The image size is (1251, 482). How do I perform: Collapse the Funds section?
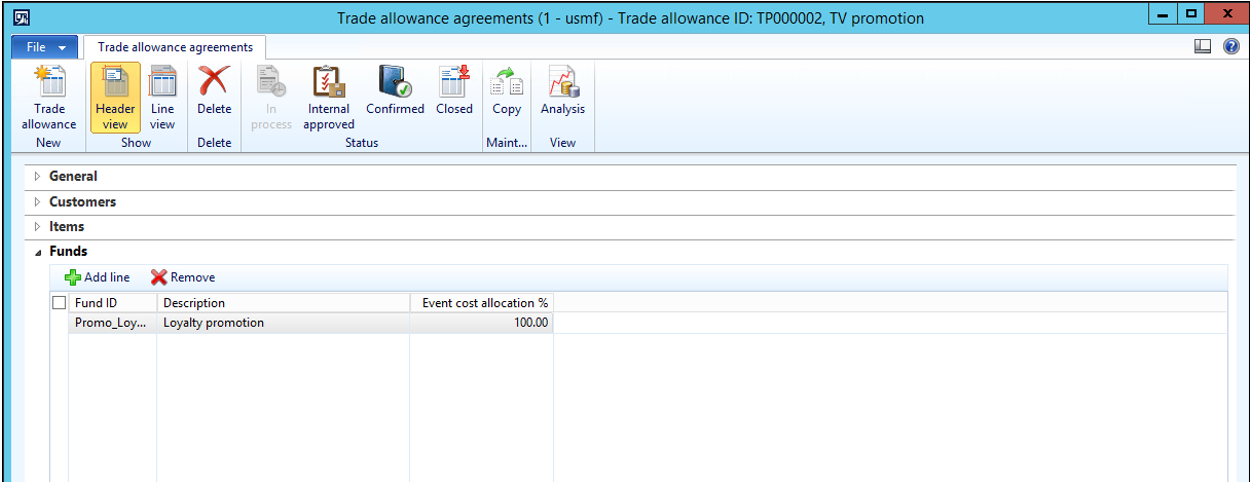(68, 252)
